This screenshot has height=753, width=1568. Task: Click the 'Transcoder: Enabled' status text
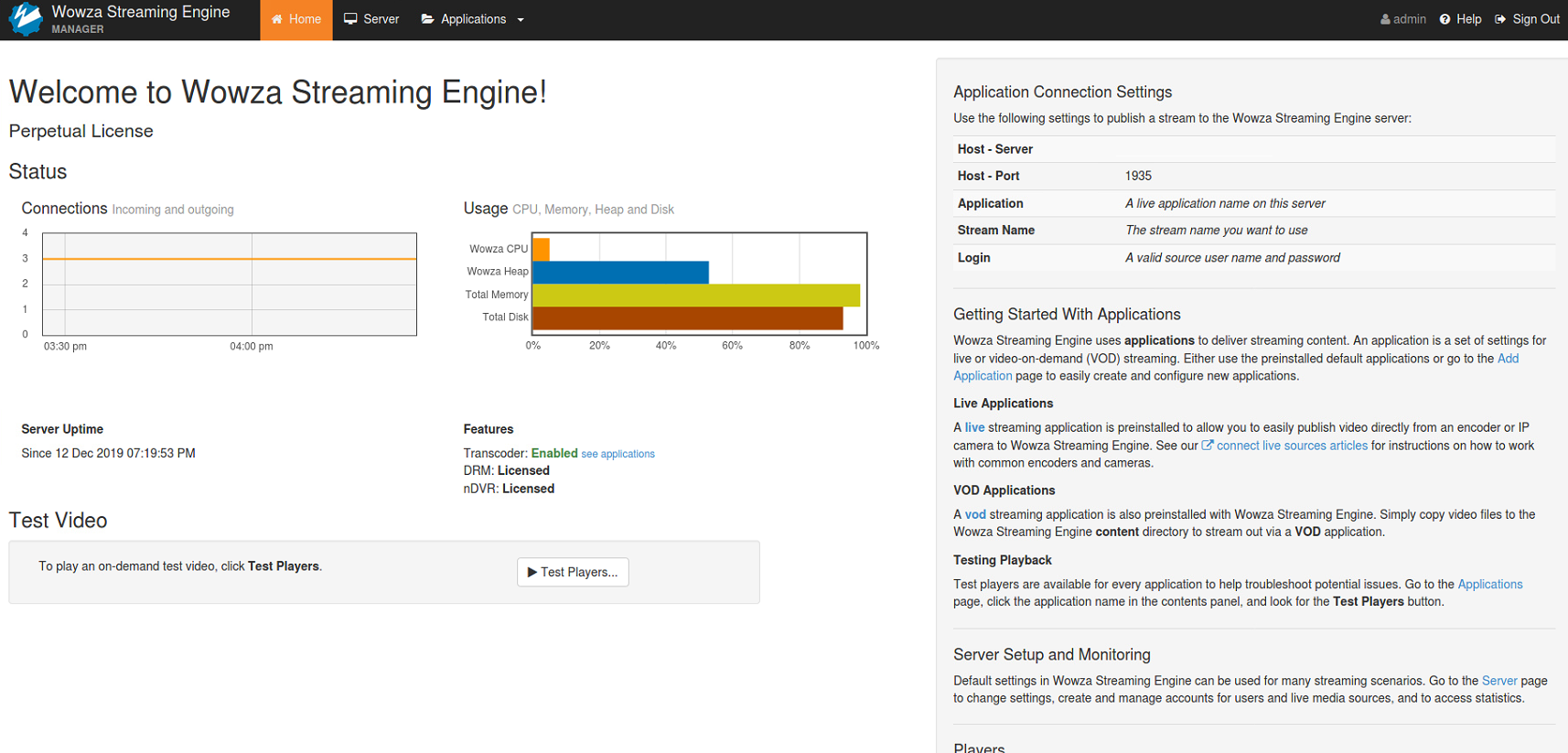pyautogui.click(x=521, y=453)
